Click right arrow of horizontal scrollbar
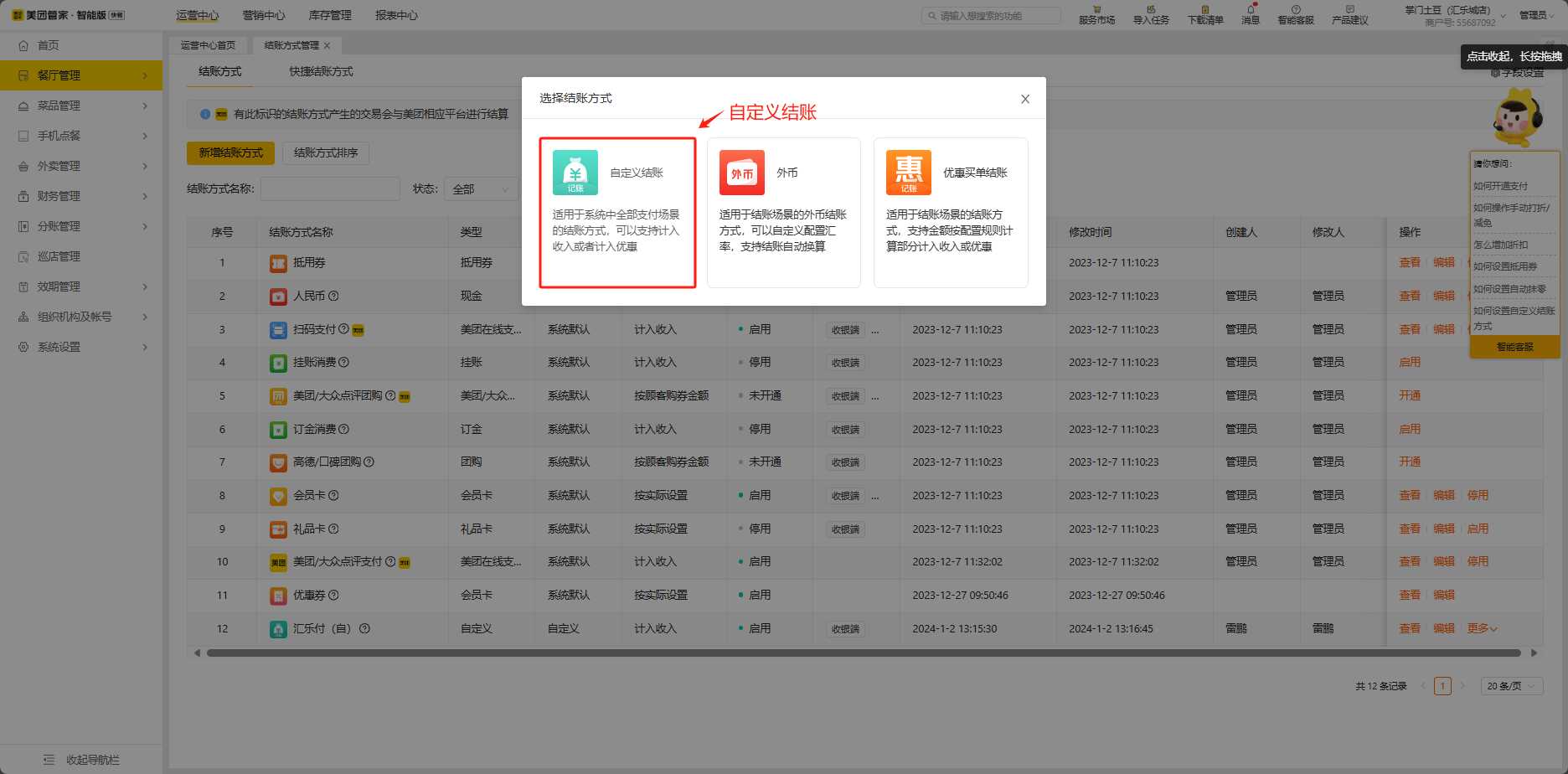The width and height of the screenshot is (1568, 774). tap(1534, 653)
